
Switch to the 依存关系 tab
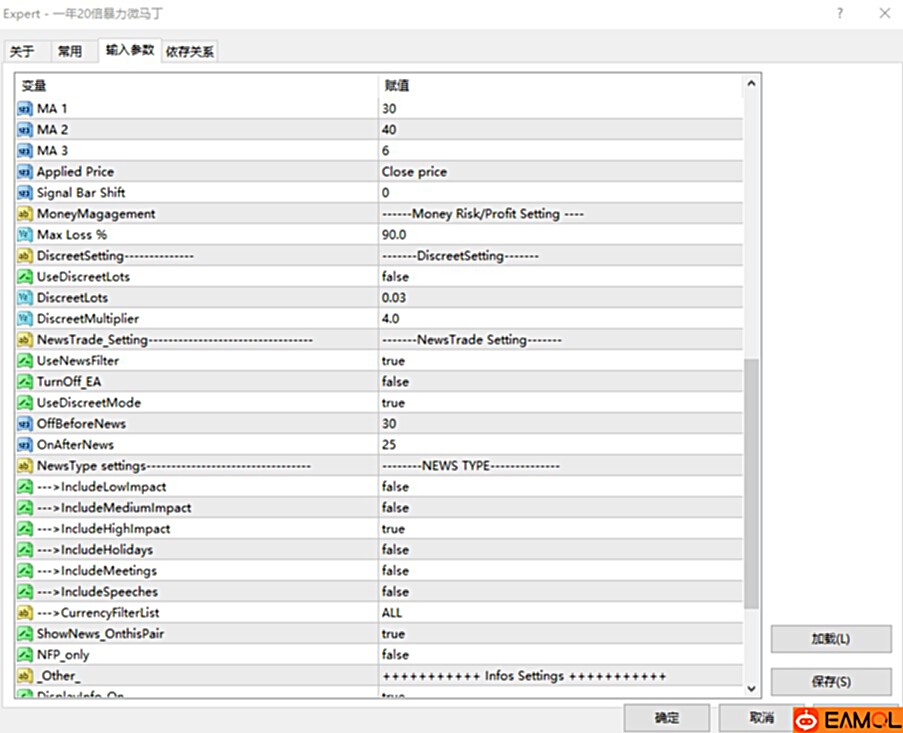(x=190, y=52)
